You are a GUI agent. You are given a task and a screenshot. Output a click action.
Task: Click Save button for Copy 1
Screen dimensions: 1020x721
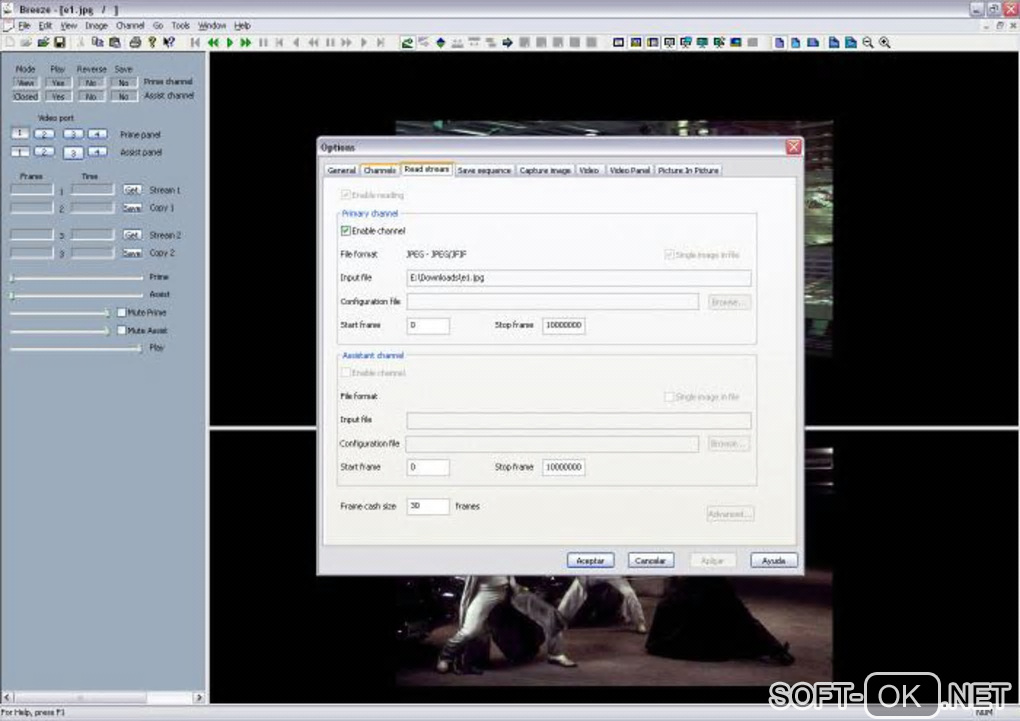click(x=132, y=208)
